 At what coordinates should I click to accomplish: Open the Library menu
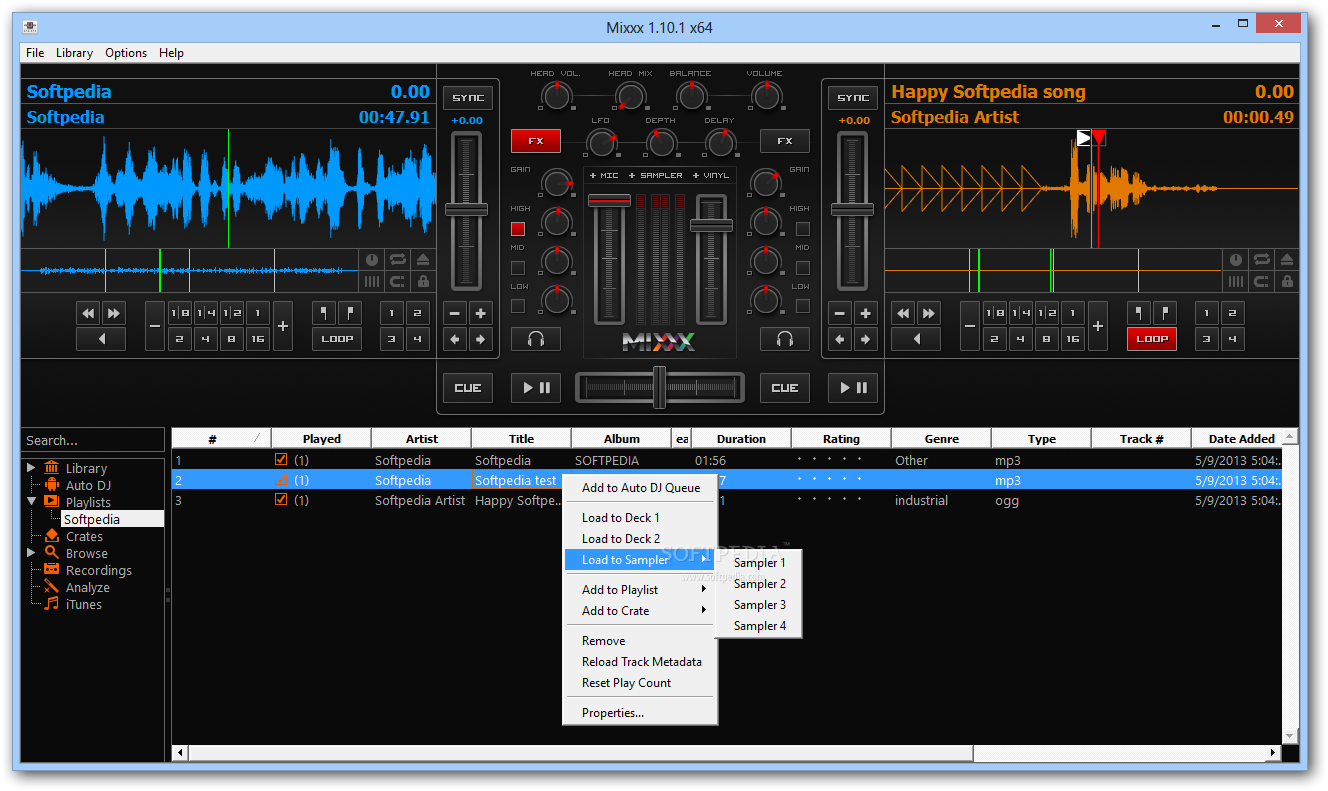tap(74, 53)
